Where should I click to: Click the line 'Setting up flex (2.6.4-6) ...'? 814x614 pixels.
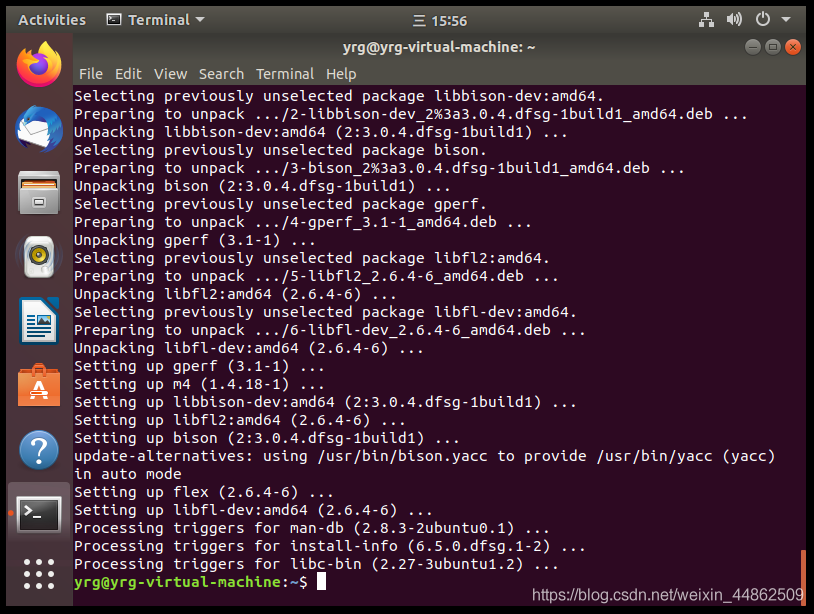[204, 492]
